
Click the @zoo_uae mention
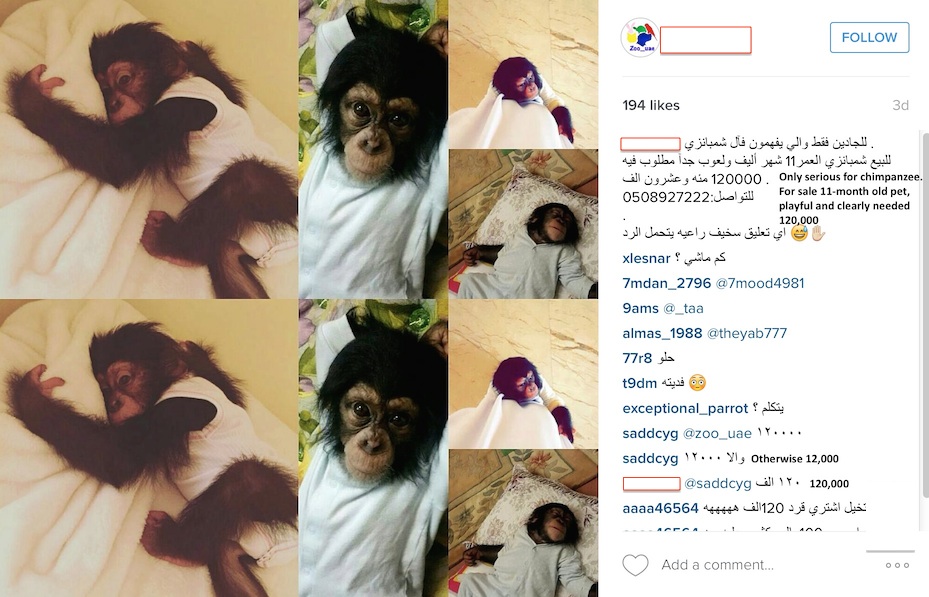717,434
